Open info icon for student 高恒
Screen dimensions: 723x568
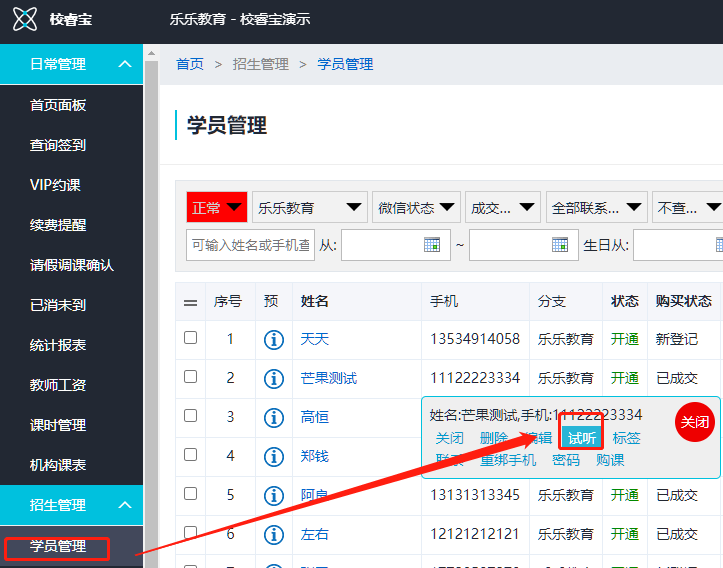(x=274, y=418)
